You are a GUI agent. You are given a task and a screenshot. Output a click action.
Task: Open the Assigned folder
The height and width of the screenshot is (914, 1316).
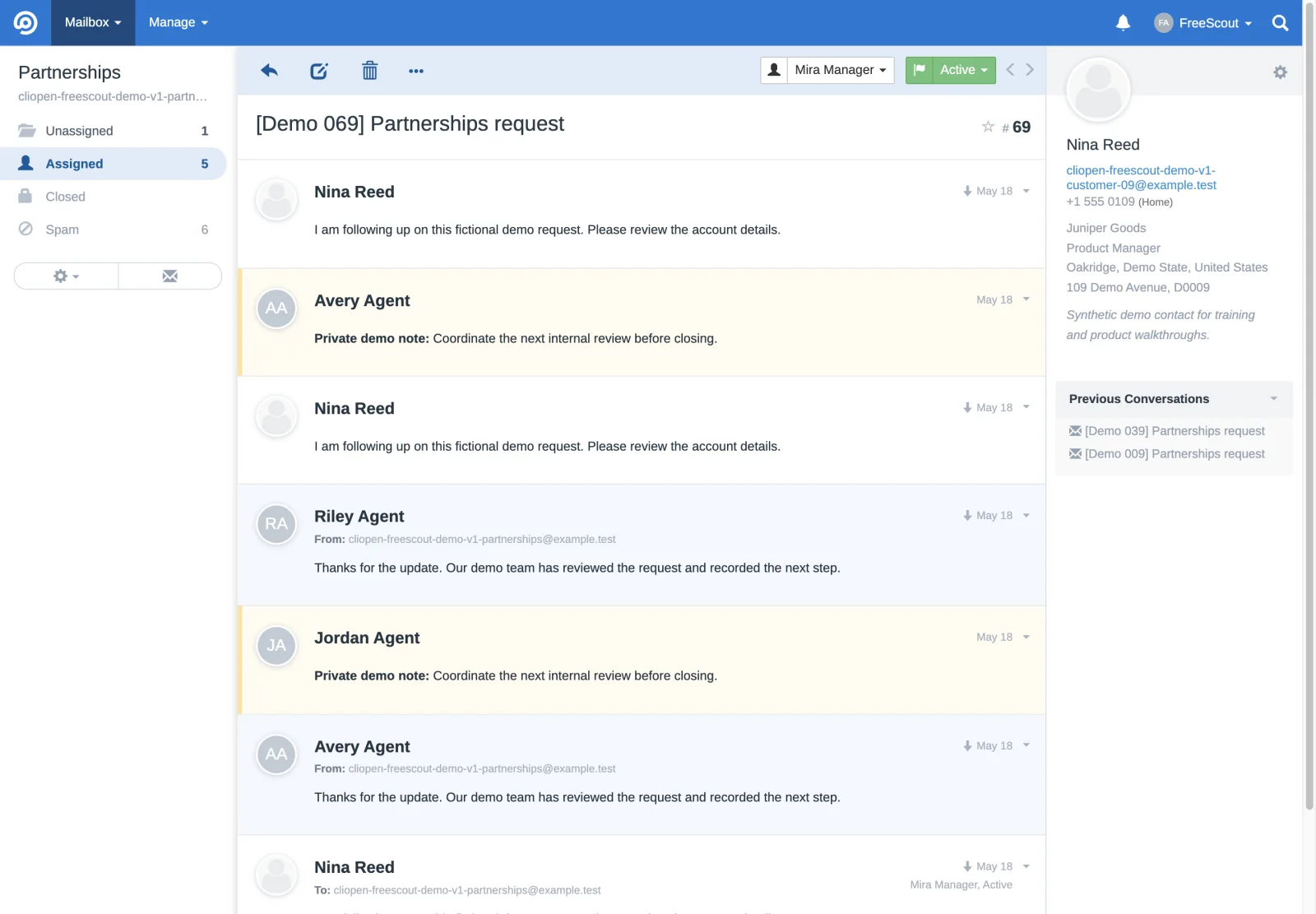click(x=114, y=164)
